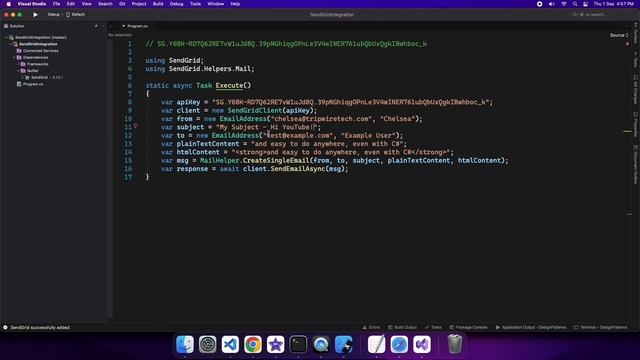Open System Preferences from the Dock
Image resolution: width=640 pixels, height=360 pixels.
point(208,344)
